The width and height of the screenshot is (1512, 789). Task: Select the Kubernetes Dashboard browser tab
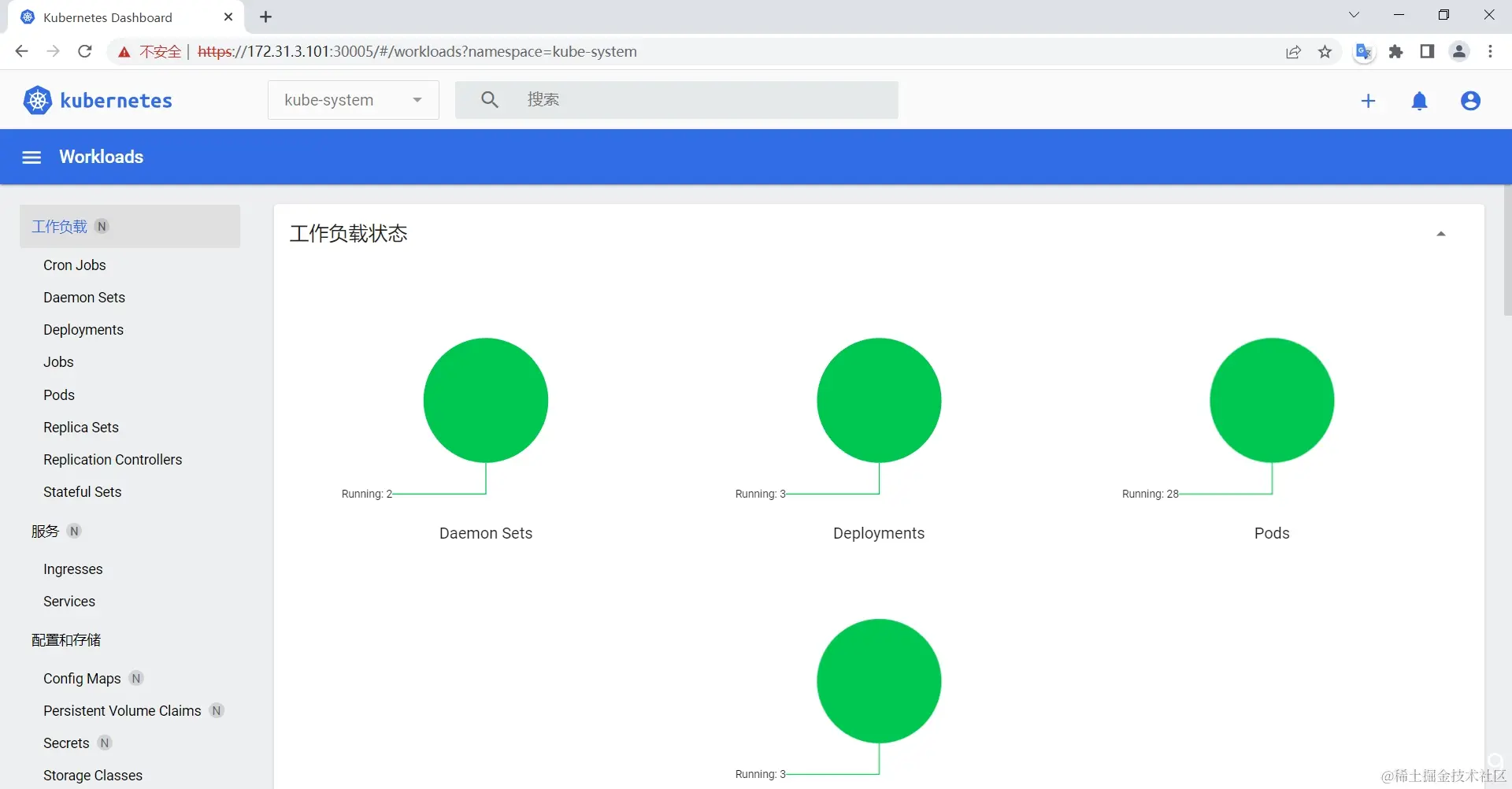[x=126, y=17]
